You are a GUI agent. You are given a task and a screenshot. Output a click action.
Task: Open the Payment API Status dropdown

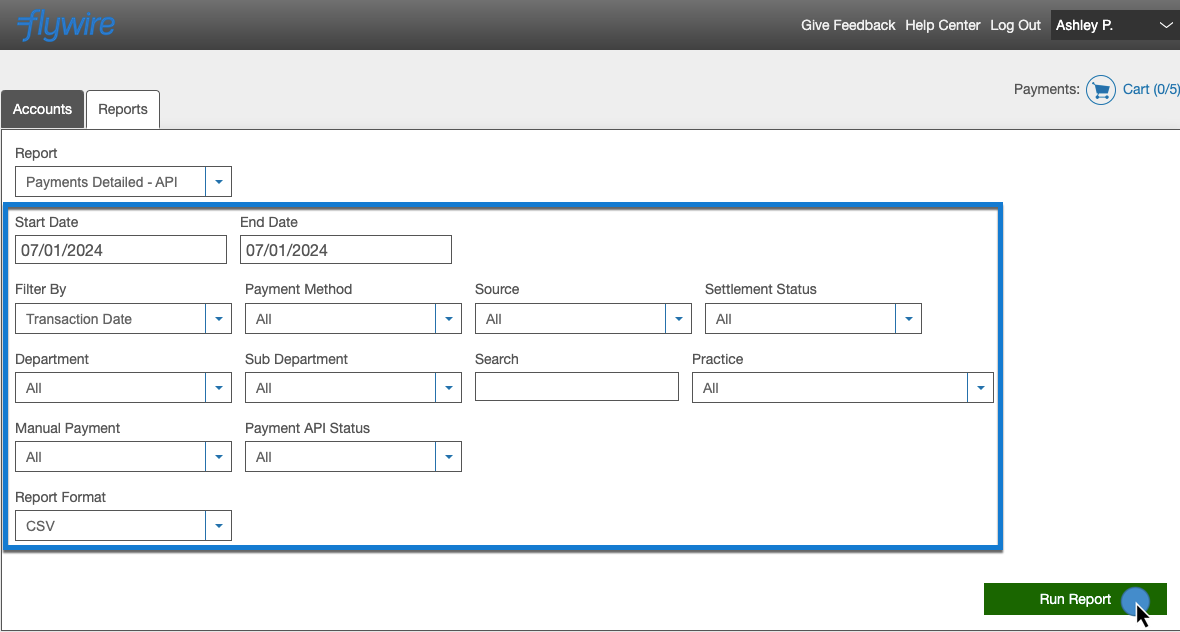point(353,457)
